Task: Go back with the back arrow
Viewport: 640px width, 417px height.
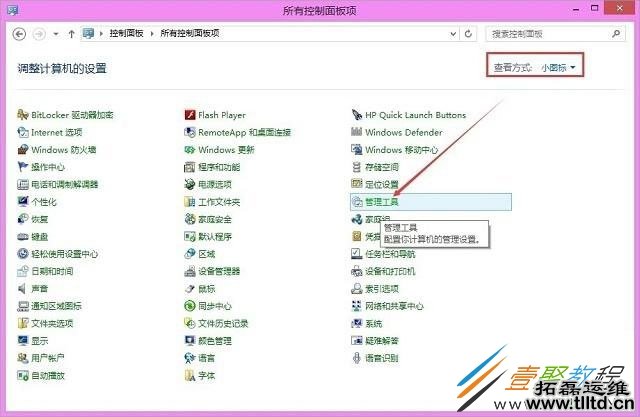Action: point(19,34)
